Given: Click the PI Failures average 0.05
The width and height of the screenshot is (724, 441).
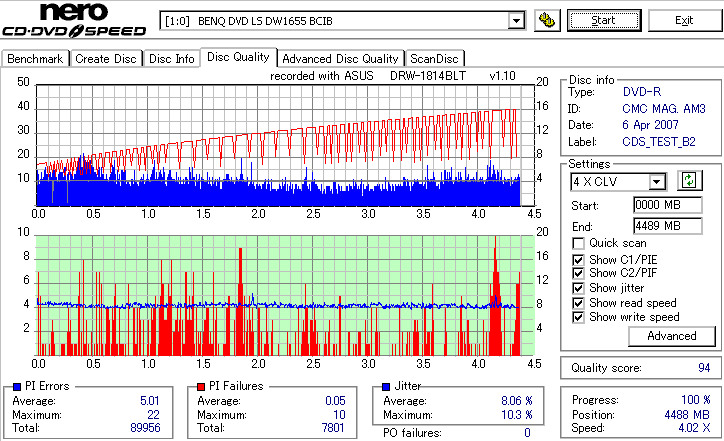Looking at the screenshot, I should (x=335, y=401).
